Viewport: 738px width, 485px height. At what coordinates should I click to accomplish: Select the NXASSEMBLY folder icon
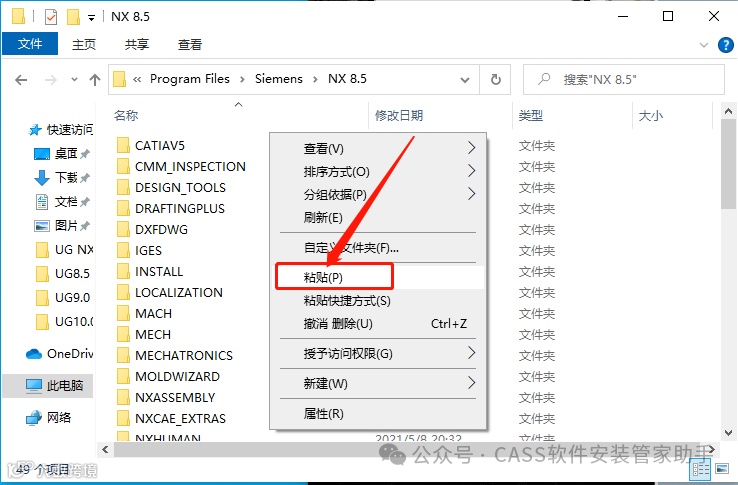coord(123,397)
